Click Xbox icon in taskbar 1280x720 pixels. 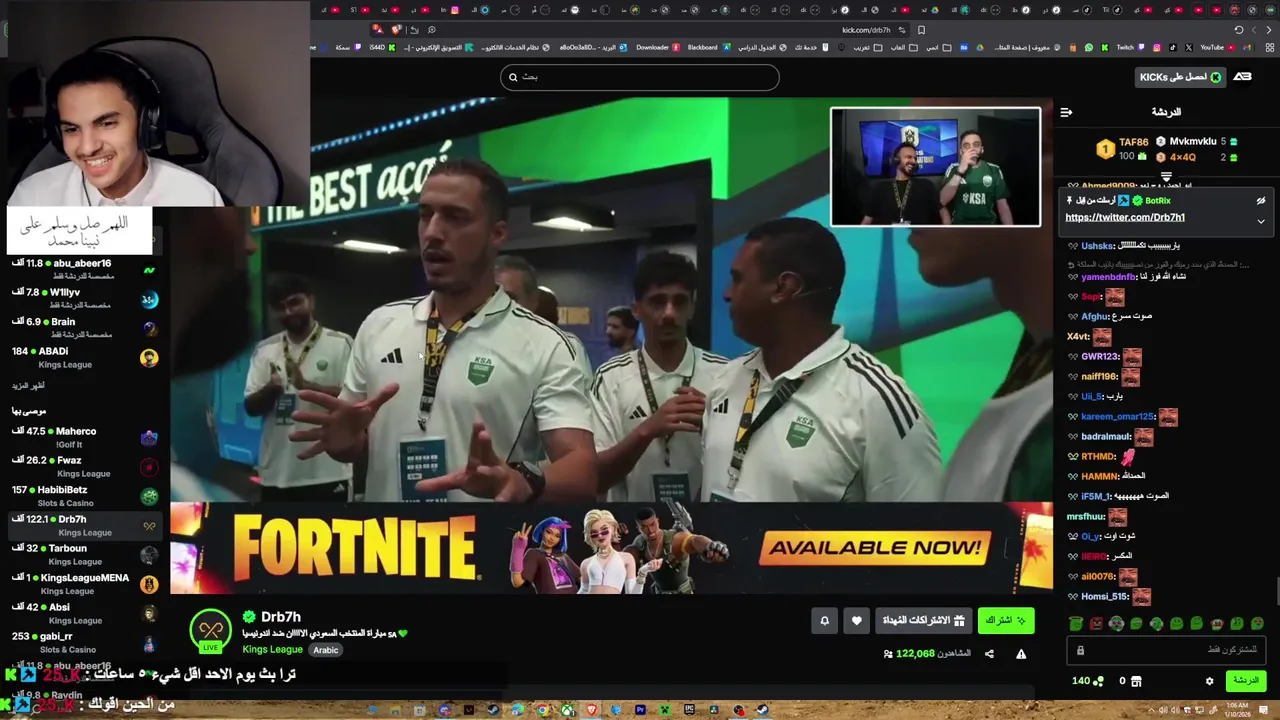tap(567, 710)
